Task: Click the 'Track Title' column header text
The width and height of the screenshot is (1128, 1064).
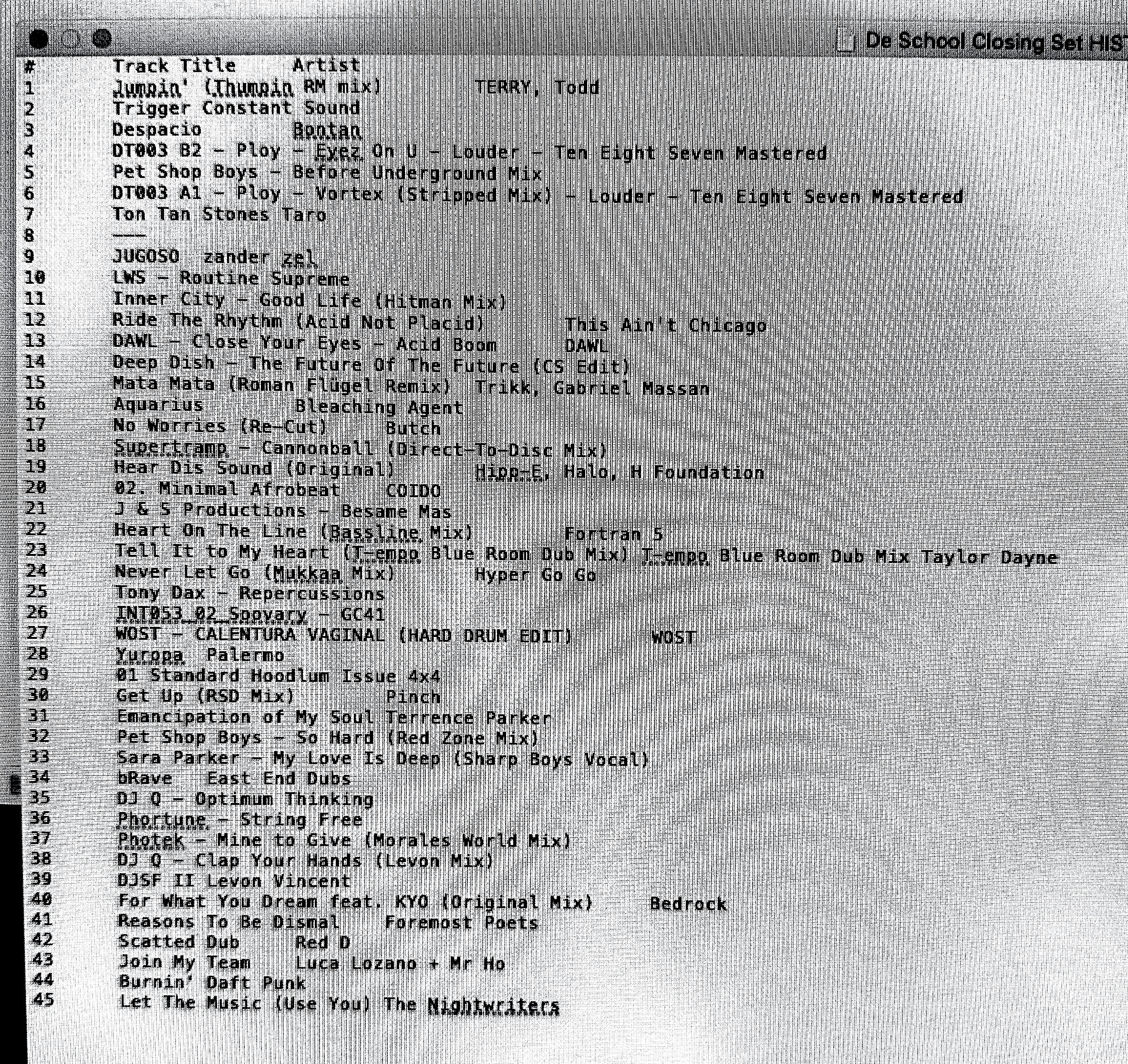Action: coord(174,66)
